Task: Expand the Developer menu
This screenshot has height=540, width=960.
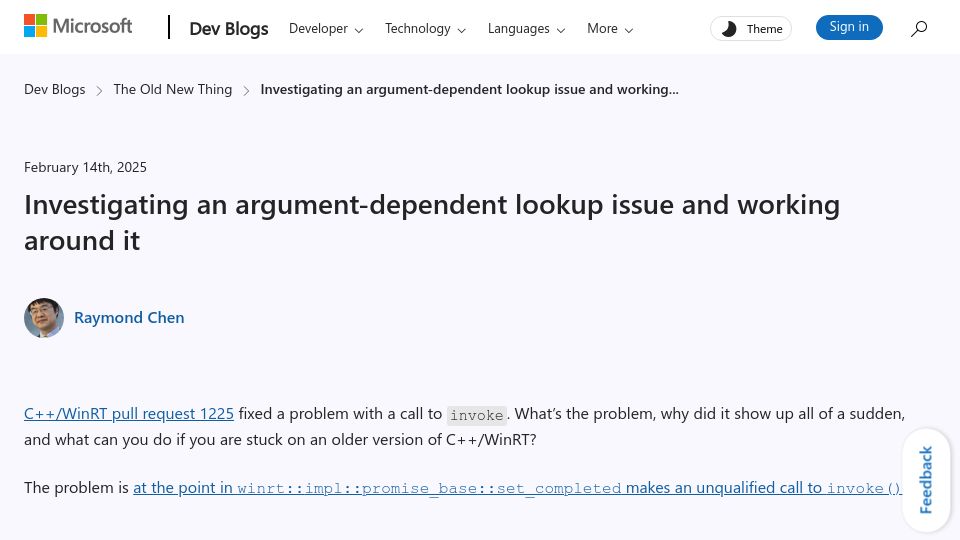Action: click(326, 29)
